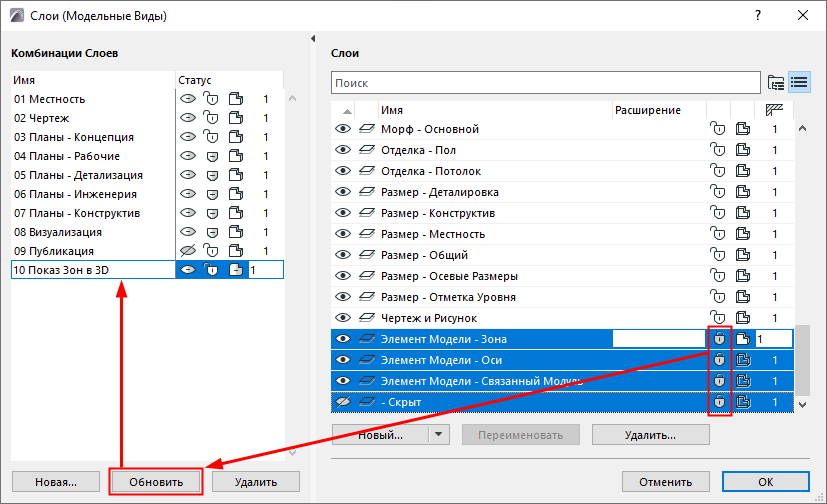Switch to layer list view icon

click(800, 83)
